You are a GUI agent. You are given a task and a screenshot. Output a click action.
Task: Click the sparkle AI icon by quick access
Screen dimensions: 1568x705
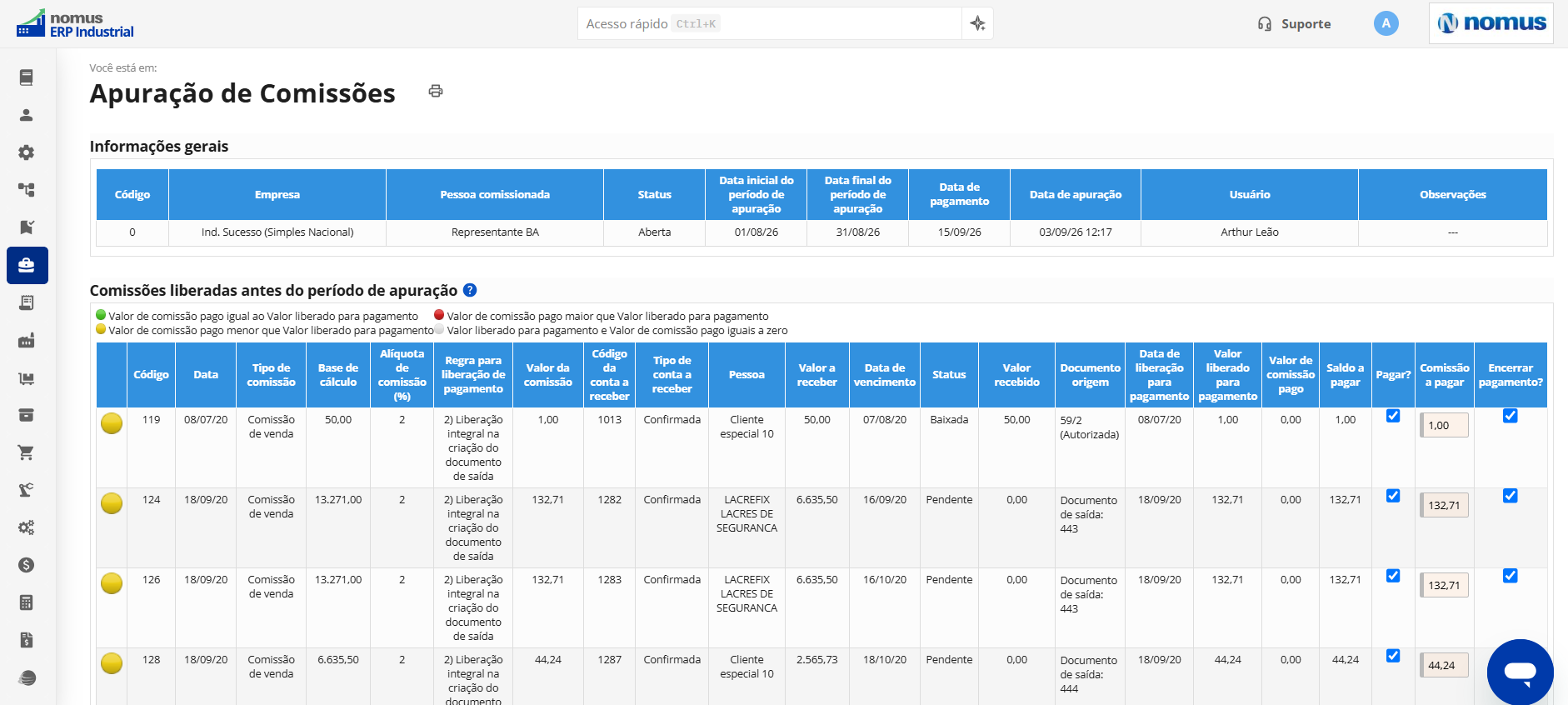(977, 23)
